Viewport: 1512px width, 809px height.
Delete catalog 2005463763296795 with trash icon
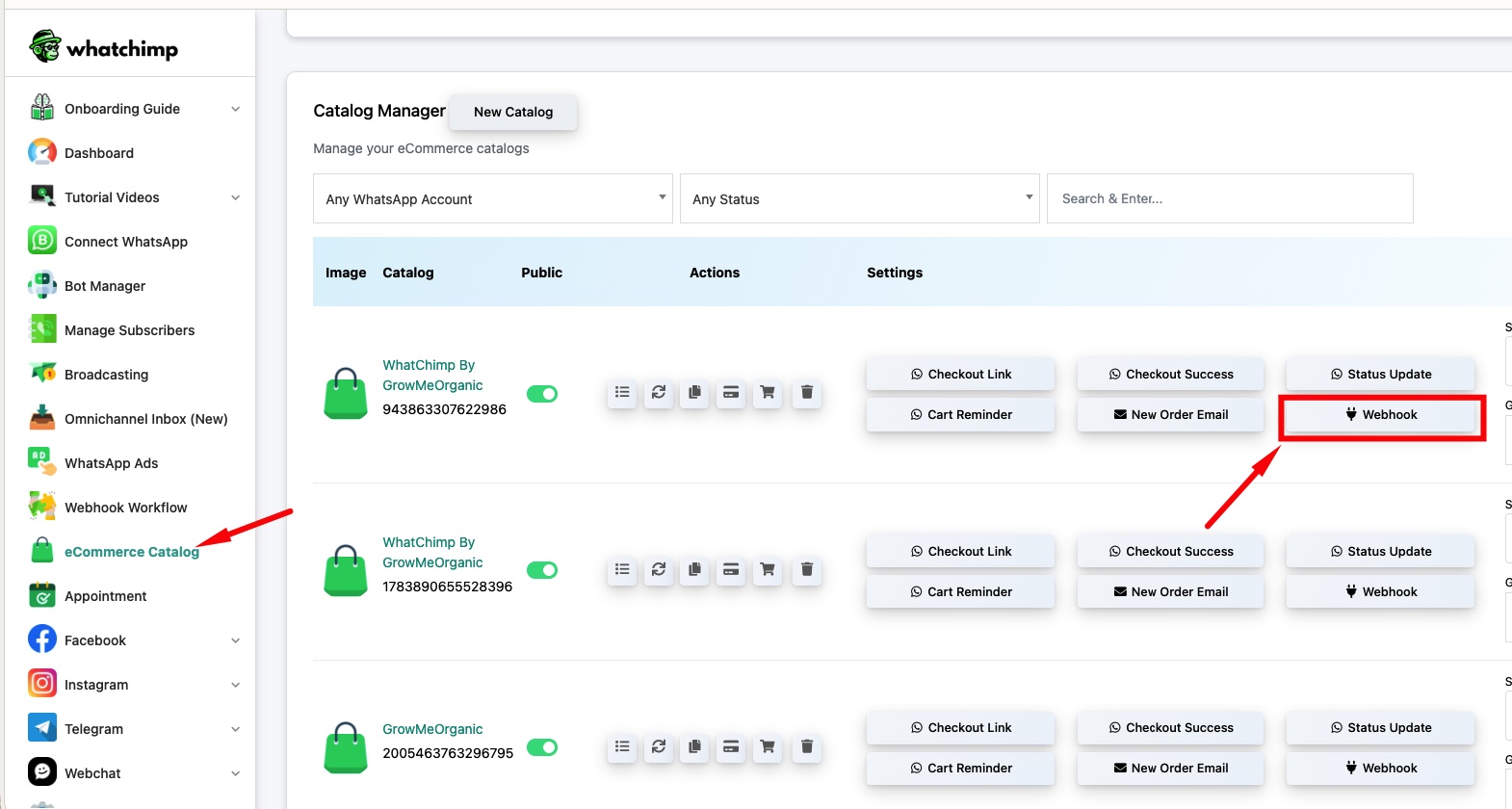tap(807, 747)
